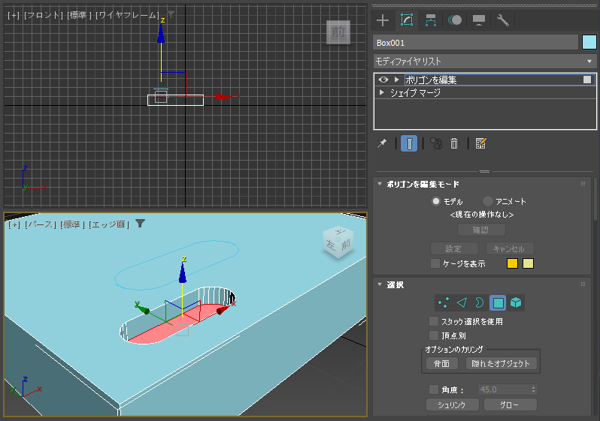Open the Utilities wrench panel
This screenshot has height=421, width=600.
pyautogui.click(x=503, y=20)
